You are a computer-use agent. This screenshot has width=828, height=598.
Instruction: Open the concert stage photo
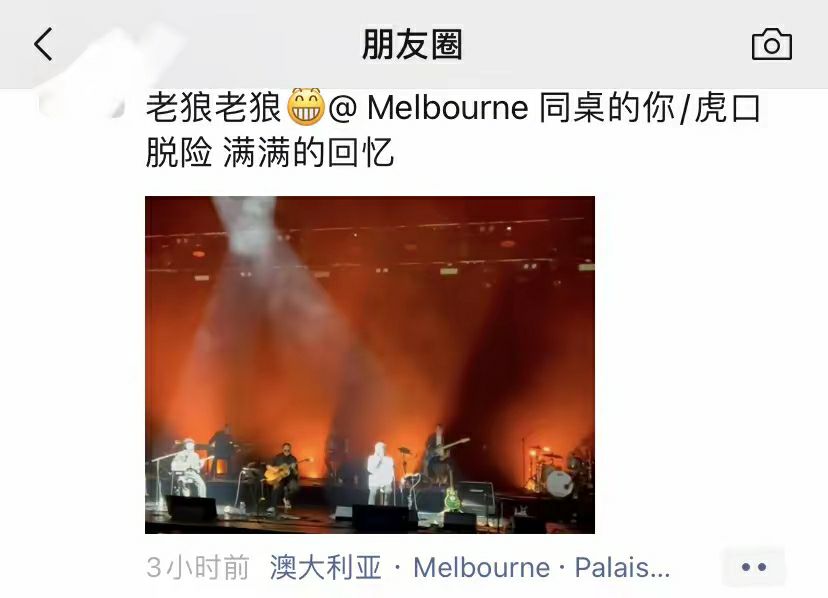[x=370, y=365]
